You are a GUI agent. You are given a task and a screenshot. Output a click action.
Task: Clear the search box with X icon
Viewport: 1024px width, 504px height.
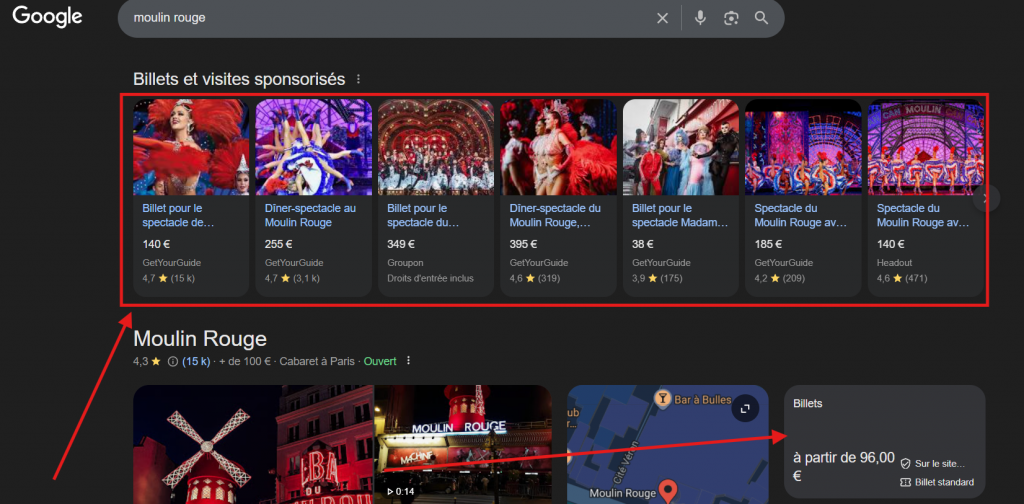(662, 18)
